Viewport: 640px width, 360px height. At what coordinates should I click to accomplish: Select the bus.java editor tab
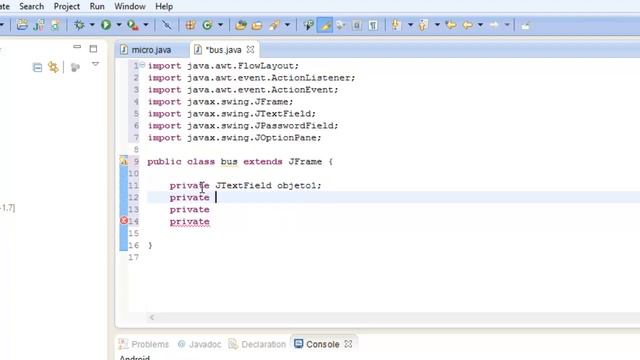(223, 50)
